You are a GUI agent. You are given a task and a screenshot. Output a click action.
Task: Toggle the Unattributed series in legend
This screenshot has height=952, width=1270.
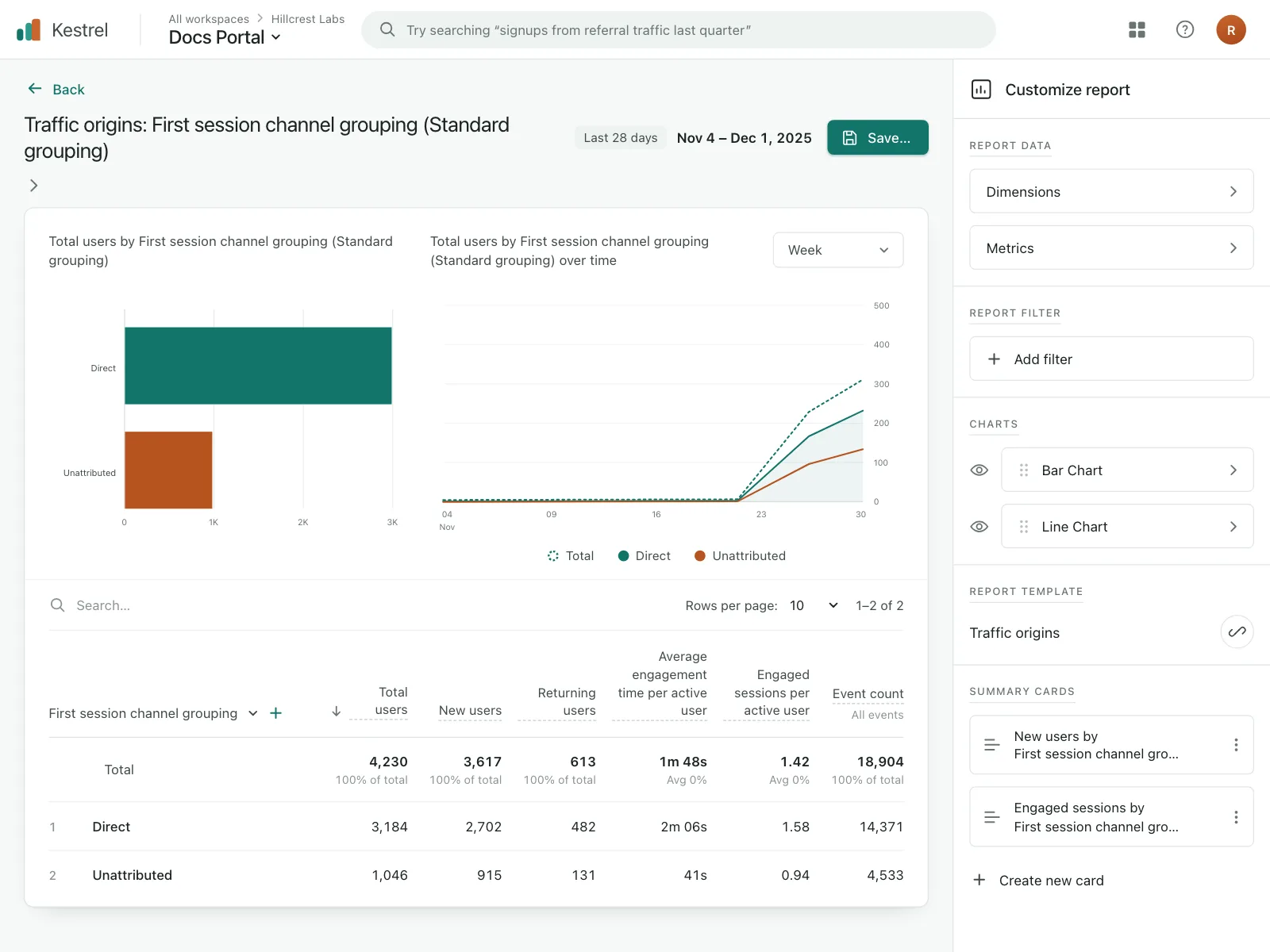(x=740, y=556)
